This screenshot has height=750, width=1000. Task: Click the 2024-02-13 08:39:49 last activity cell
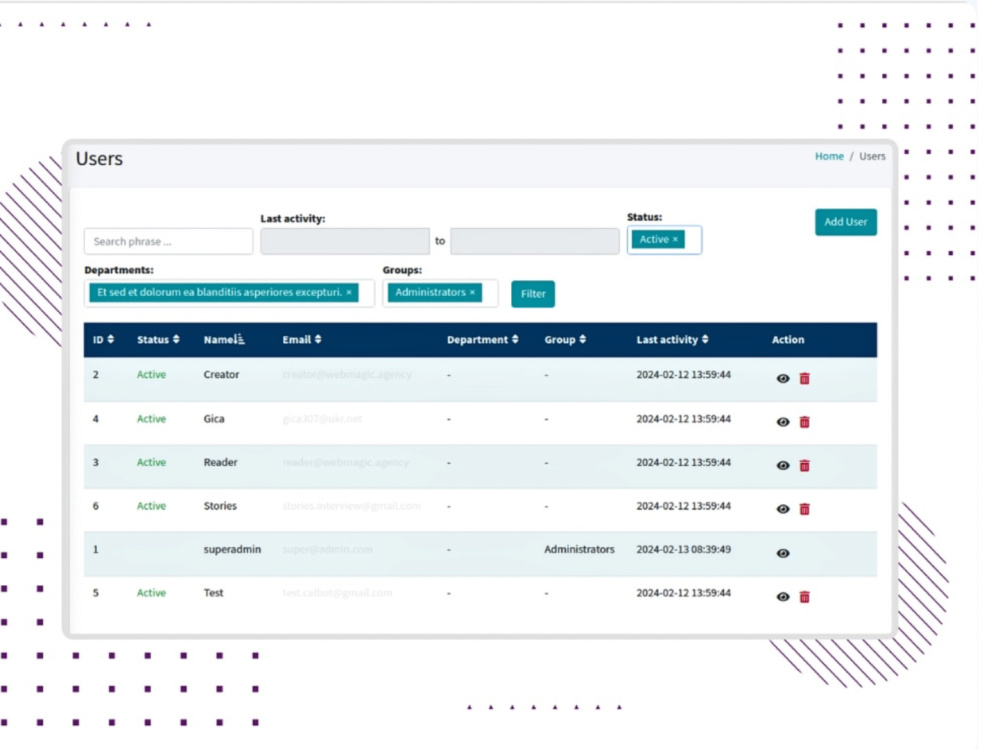pos(683,549)
